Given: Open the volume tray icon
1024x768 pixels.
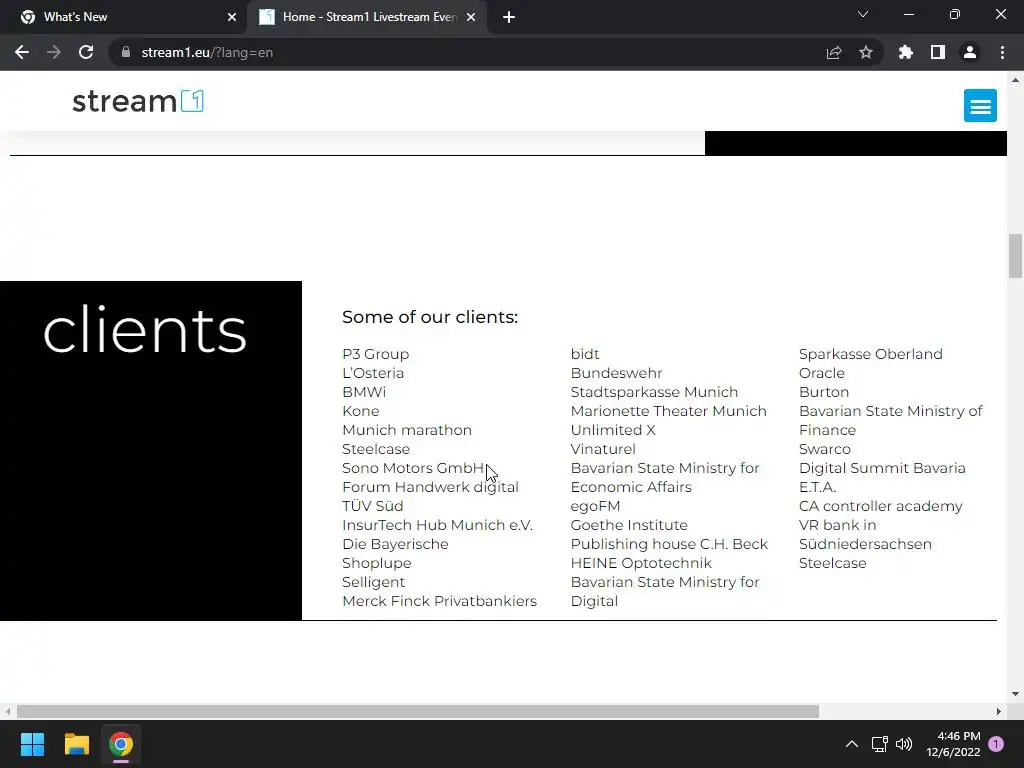Looking at the screenshot, I should coord(904,744).
